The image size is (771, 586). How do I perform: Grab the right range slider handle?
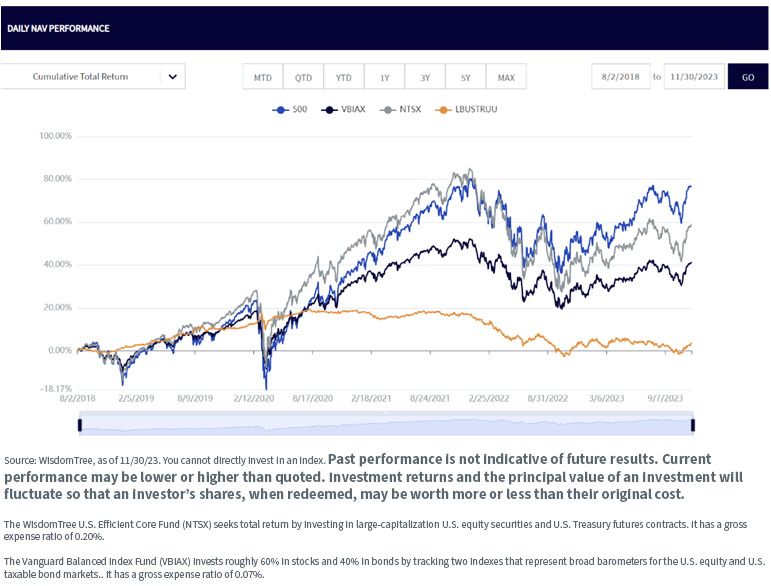pyautogui.click(x=693, y=425)
